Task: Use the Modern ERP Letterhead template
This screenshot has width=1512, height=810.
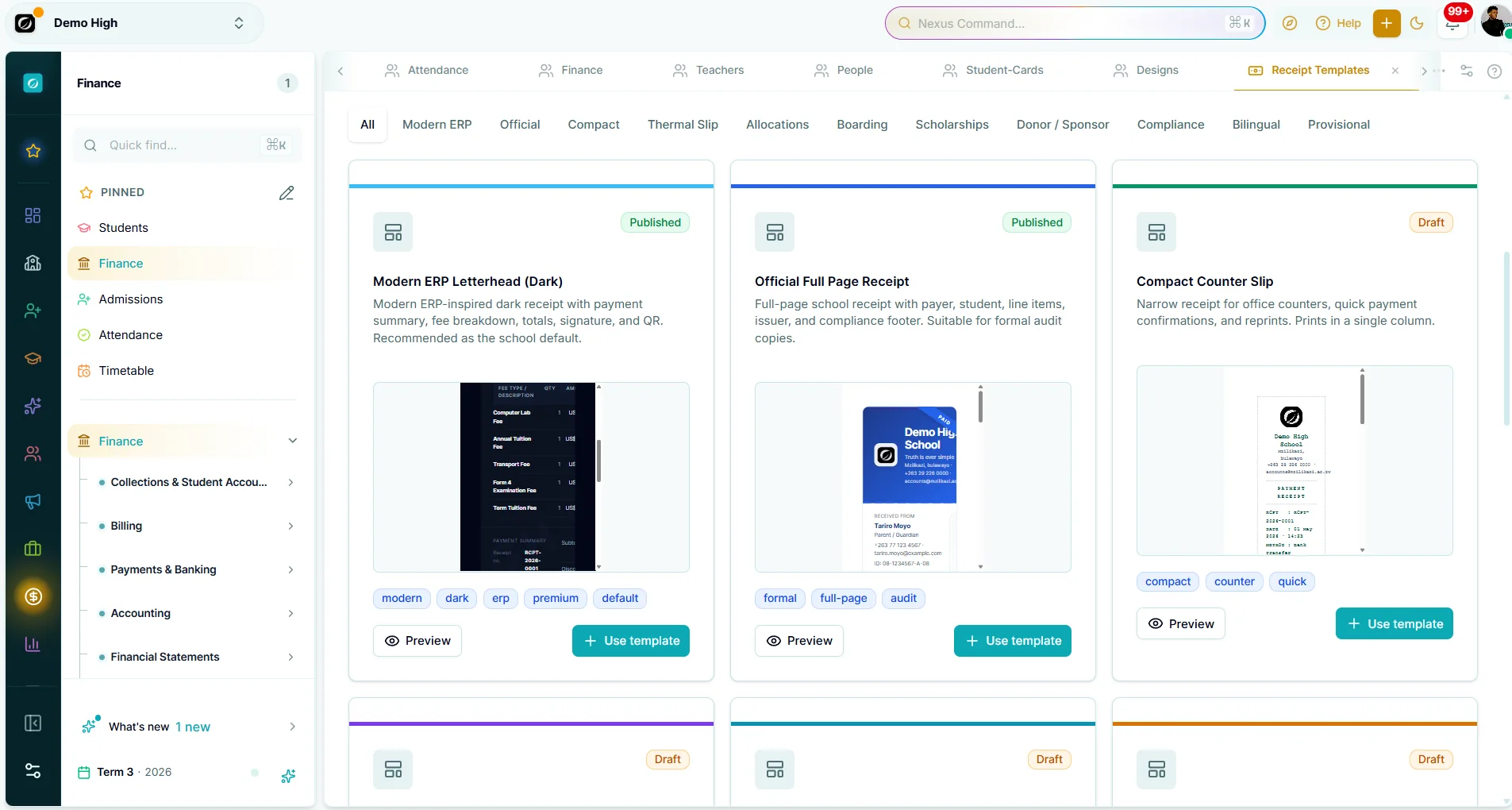Action: point(631,641)
